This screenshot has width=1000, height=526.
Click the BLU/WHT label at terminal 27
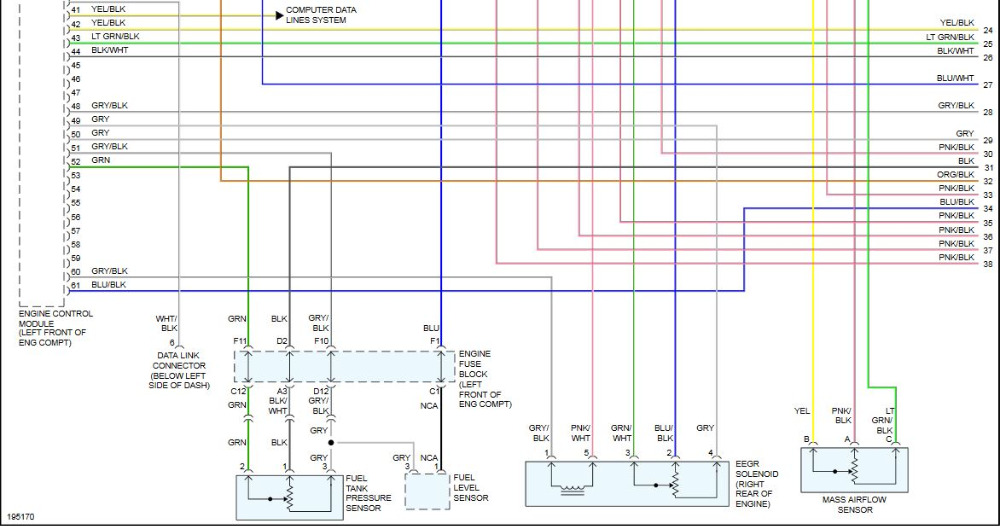click(x=955, y=78)
